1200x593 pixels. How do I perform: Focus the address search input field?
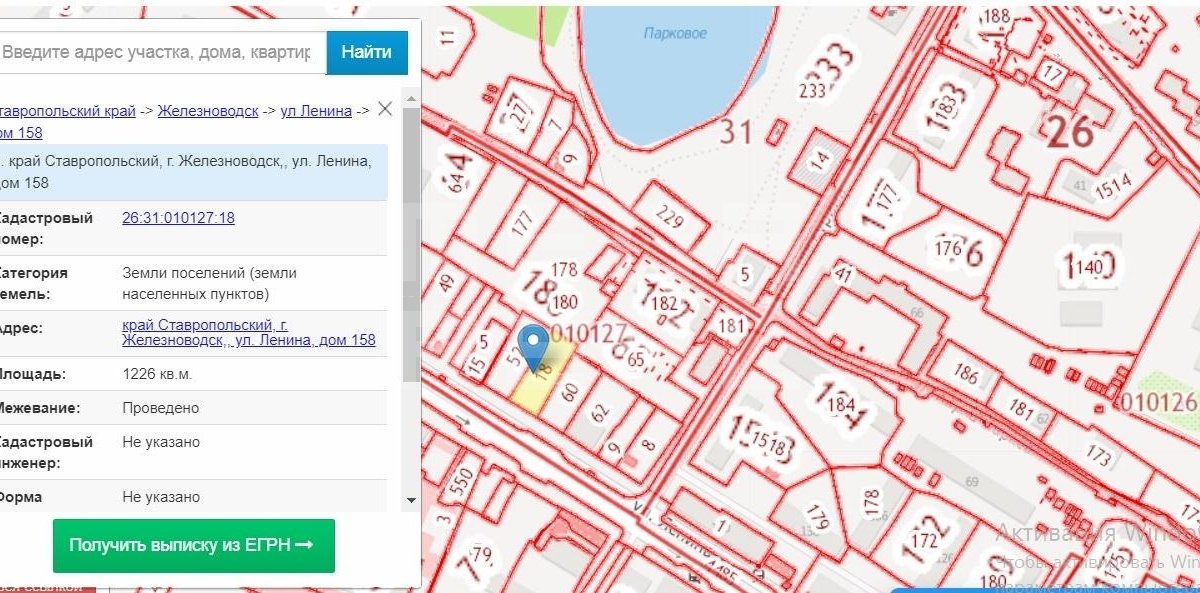click(x=160, y=52)
